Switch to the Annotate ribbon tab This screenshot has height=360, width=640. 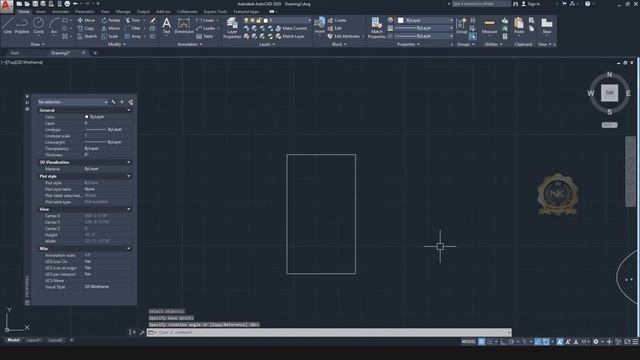[60, 11]
